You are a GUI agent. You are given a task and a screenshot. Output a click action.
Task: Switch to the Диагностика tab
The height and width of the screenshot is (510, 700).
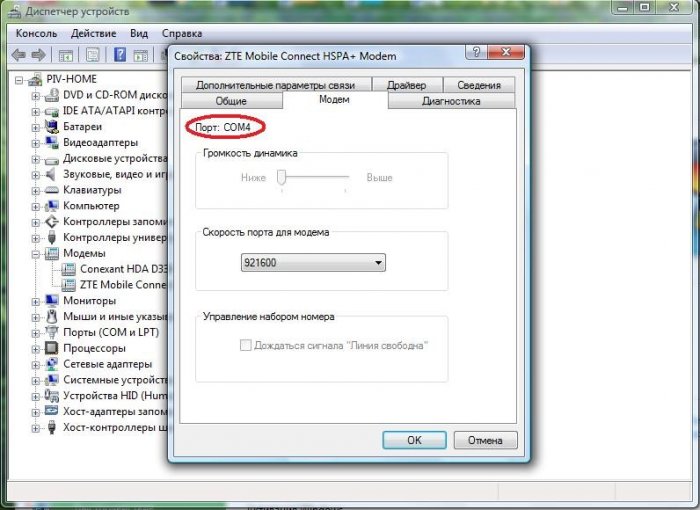pyautogui.click(x=450, y=101)
